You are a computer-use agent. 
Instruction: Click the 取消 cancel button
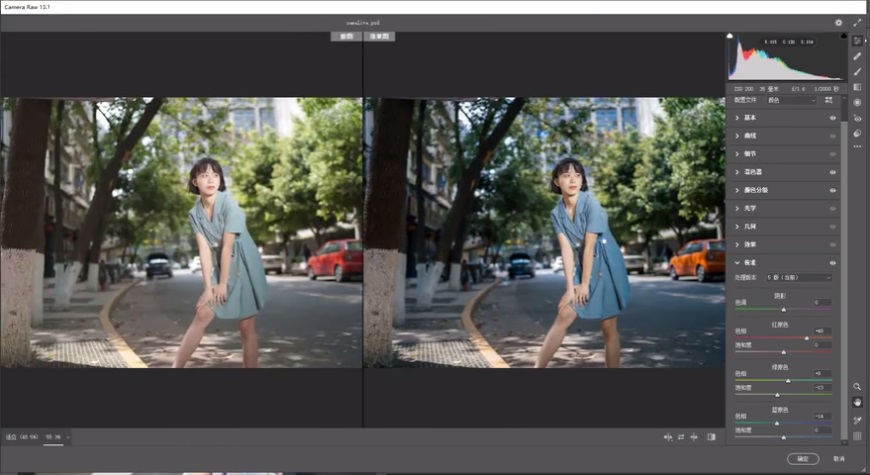(839, 459)
